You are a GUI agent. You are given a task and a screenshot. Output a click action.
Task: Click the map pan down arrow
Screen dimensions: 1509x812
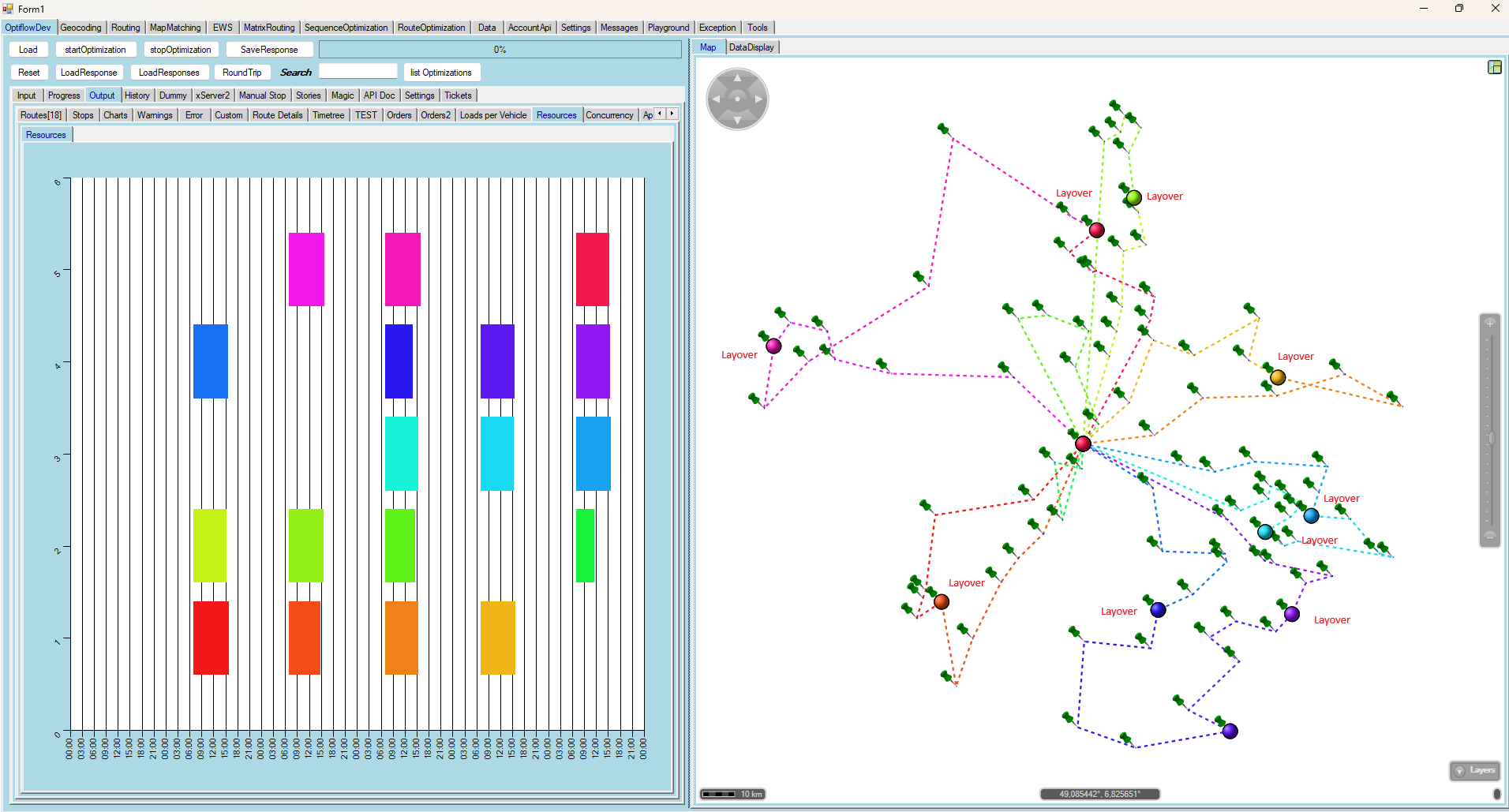[x=737, y=121]
